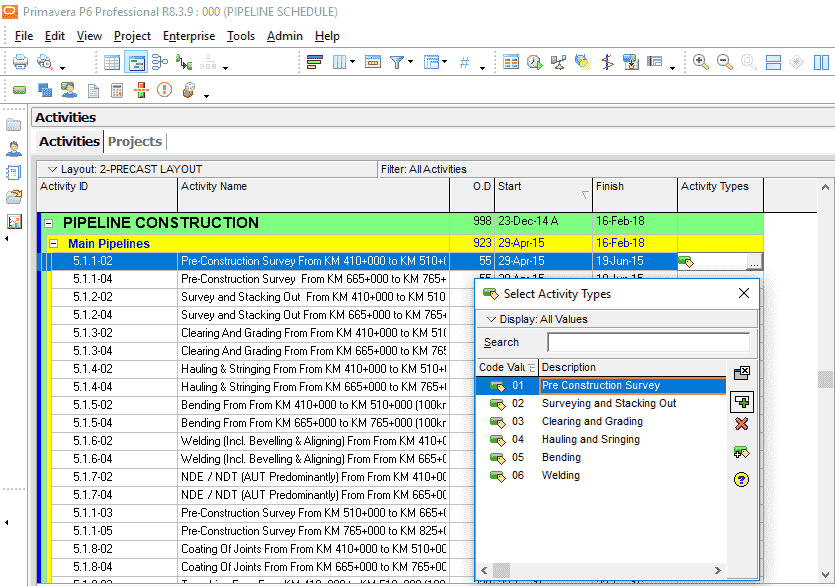Click the top window-with-X icon in the dialog's side toolbar
The height and width of the screenshot is (586, 835).
pos(742,372)
